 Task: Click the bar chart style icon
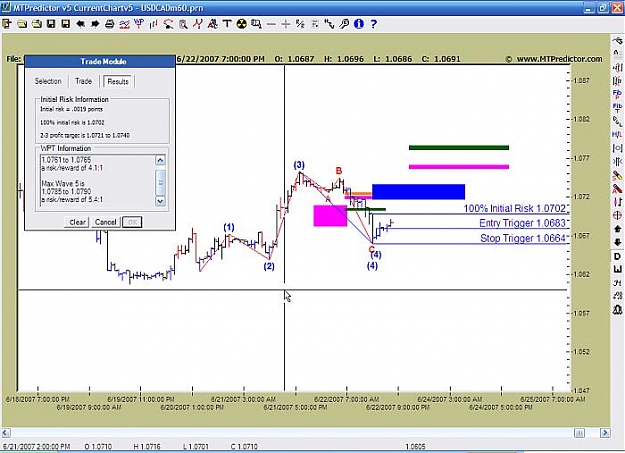(153, 24)
